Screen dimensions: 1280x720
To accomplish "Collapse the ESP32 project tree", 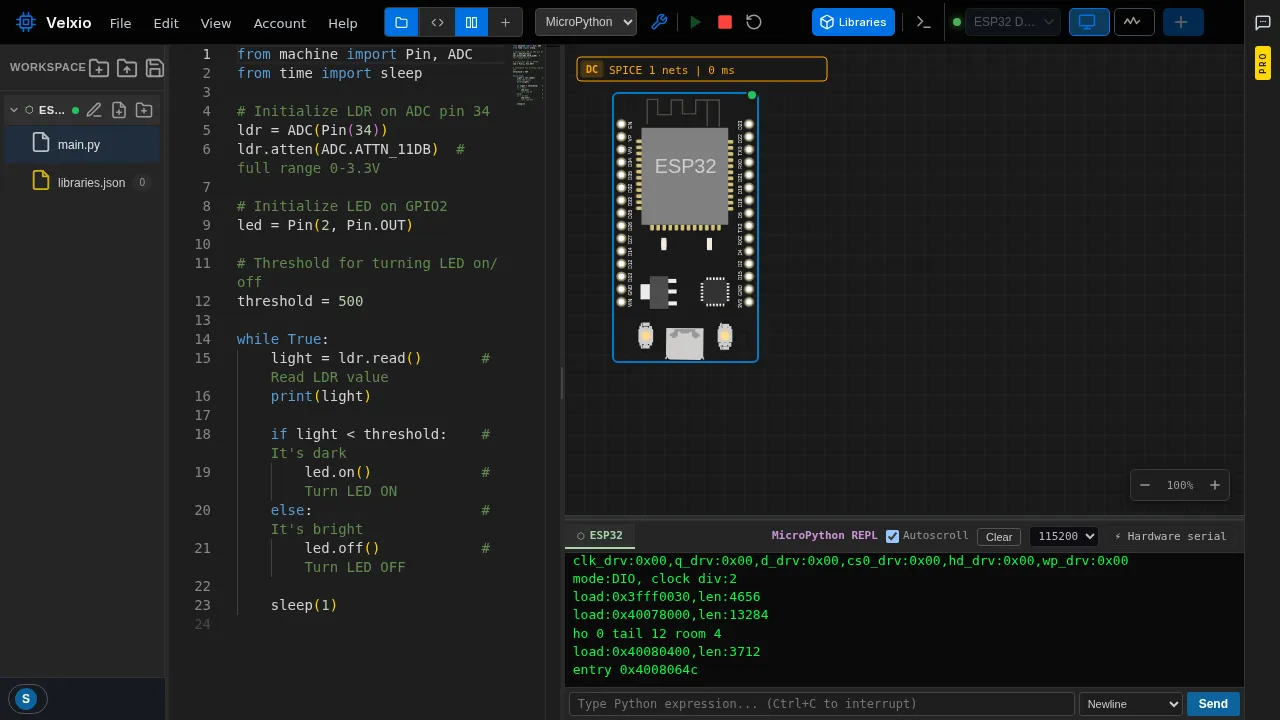I will 14,110.
